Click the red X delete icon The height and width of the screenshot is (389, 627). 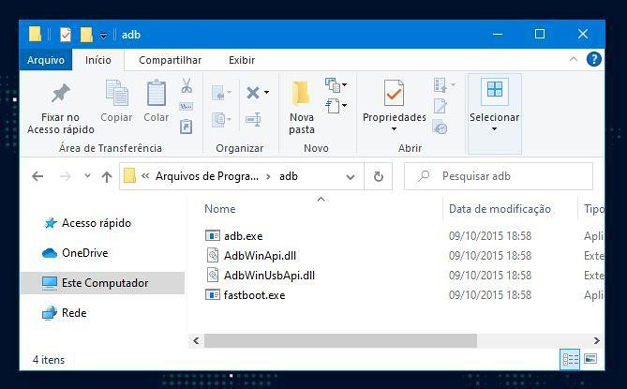click(x=253, y=93)
